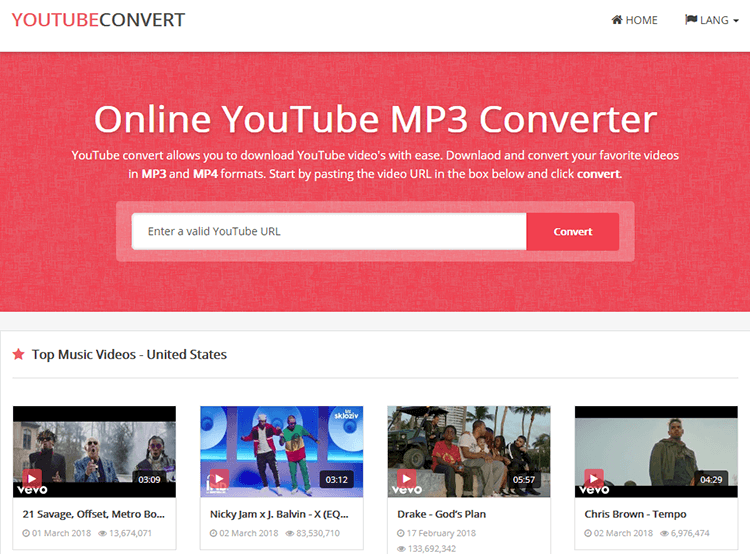The height and width of the screenshot is (554, 750).
Task: Open the title link 'Drake - God's Plan'
Action: [x=441, y=514]
